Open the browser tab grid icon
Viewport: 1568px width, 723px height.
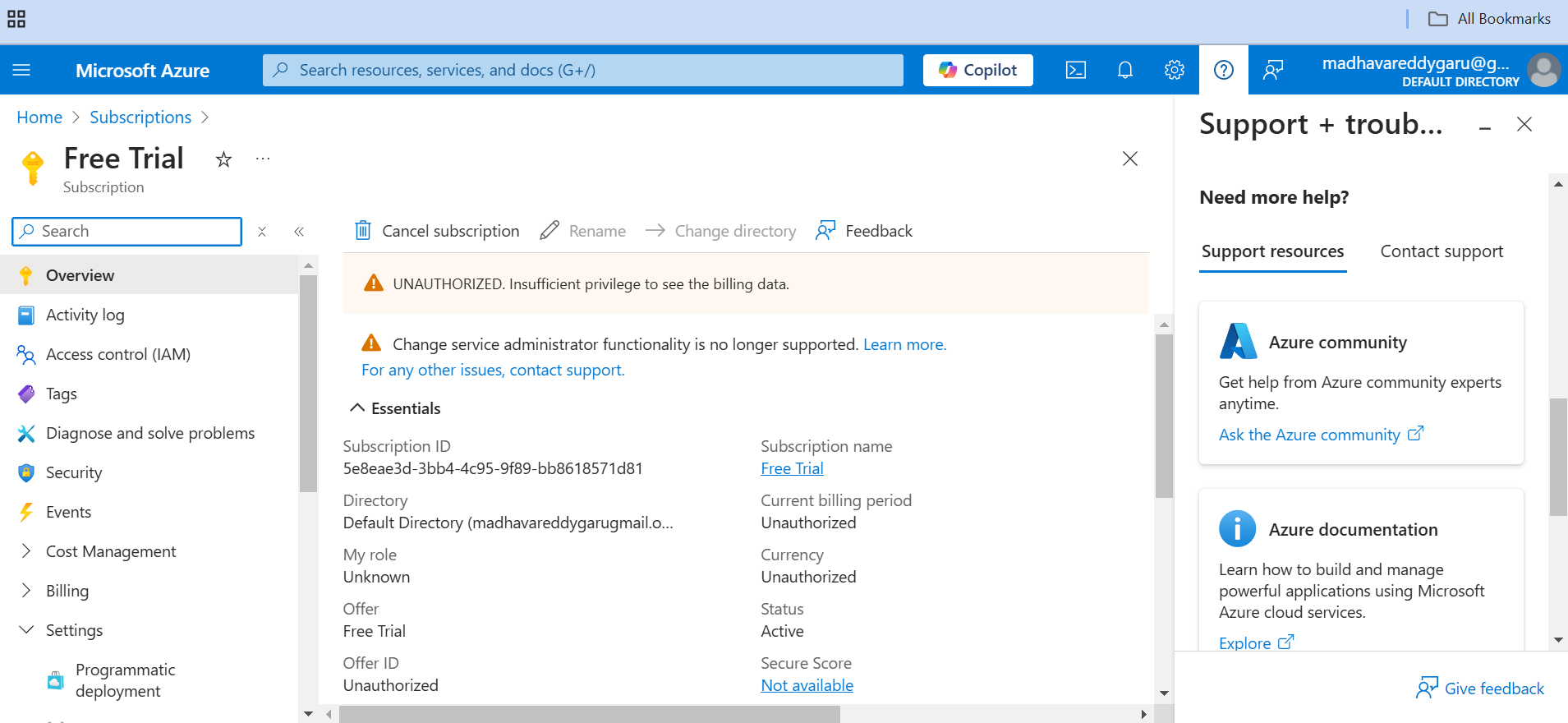(x=16, y=19)
